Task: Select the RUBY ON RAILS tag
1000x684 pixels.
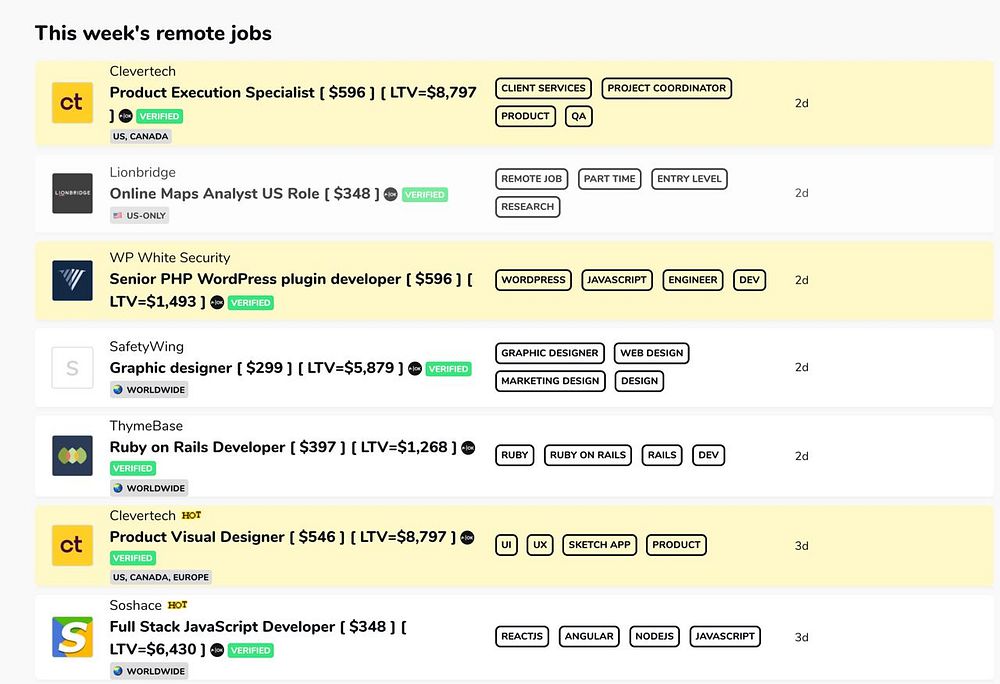Action: click(588, 455)
